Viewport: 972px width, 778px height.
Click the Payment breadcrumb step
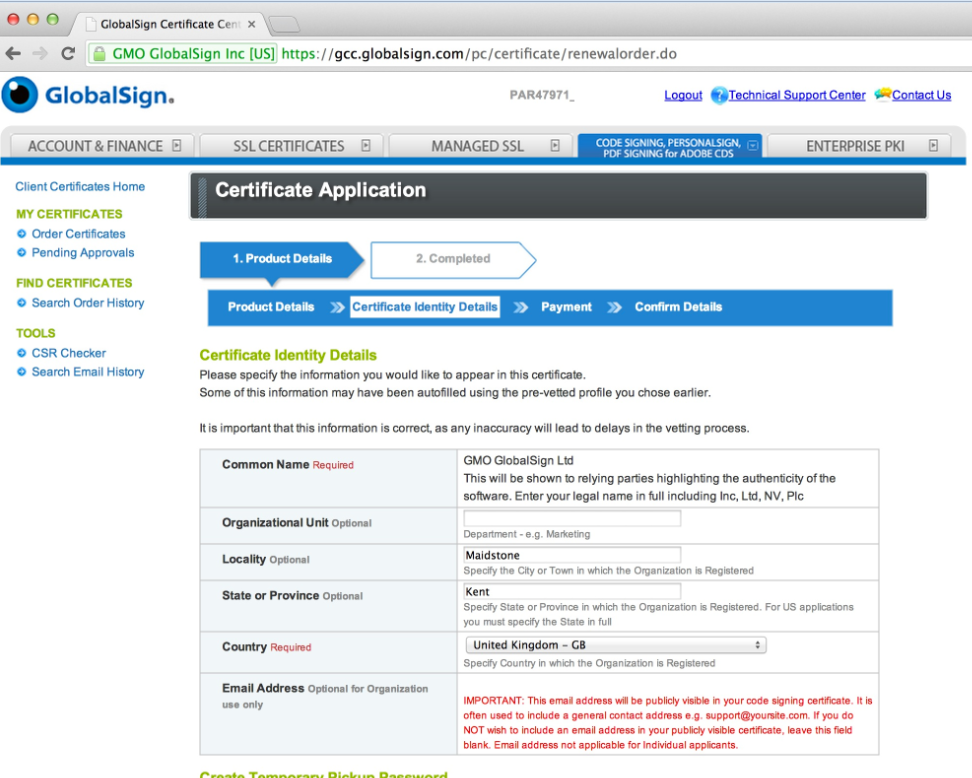click(x=566, y=307)
